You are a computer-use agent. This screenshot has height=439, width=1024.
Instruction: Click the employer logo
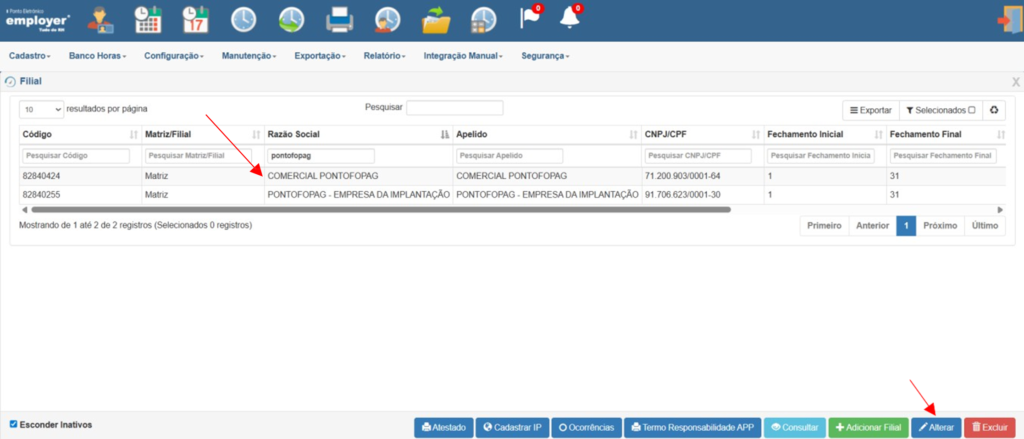[x=37, y=20]
